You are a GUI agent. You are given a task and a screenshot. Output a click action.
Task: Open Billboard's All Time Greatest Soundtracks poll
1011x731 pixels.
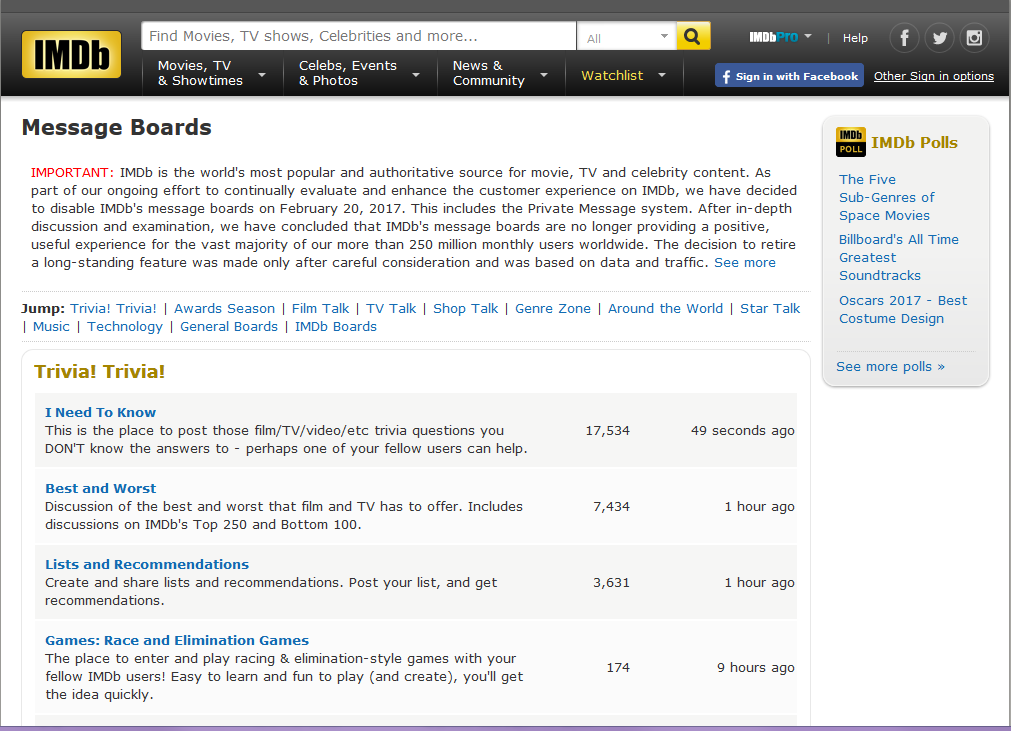[899, 257]
